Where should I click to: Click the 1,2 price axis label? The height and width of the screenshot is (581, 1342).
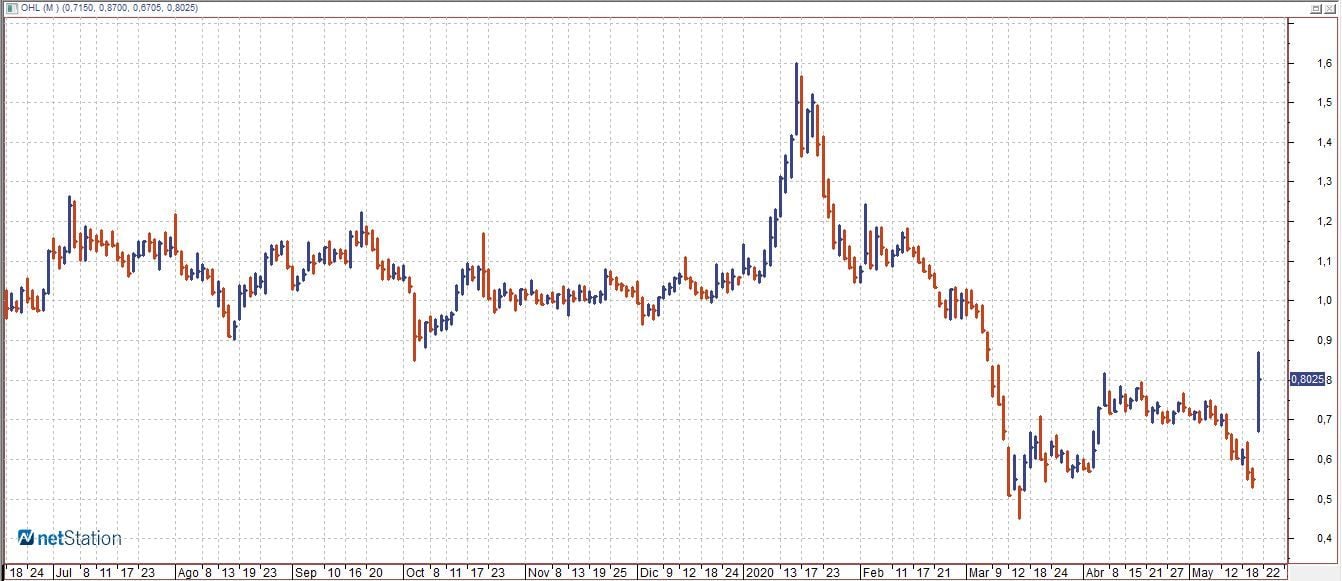[1324, 221]
